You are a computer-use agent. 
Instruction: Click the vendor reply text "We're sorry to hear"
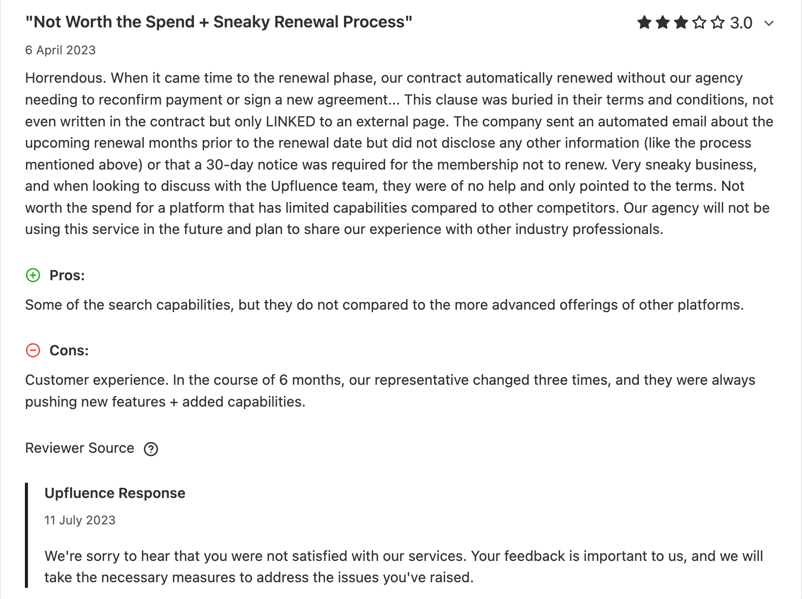[x=404, y=567]
